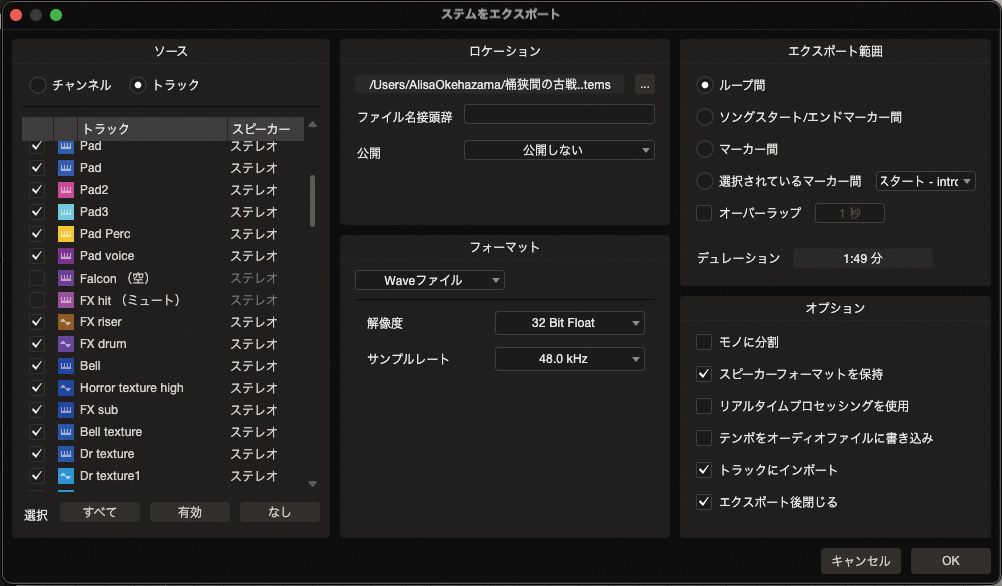Screen dimensions: 1002x586
Task: Toggle エクスポート後閉じる checkbox
Action: (x=704, y=502)
